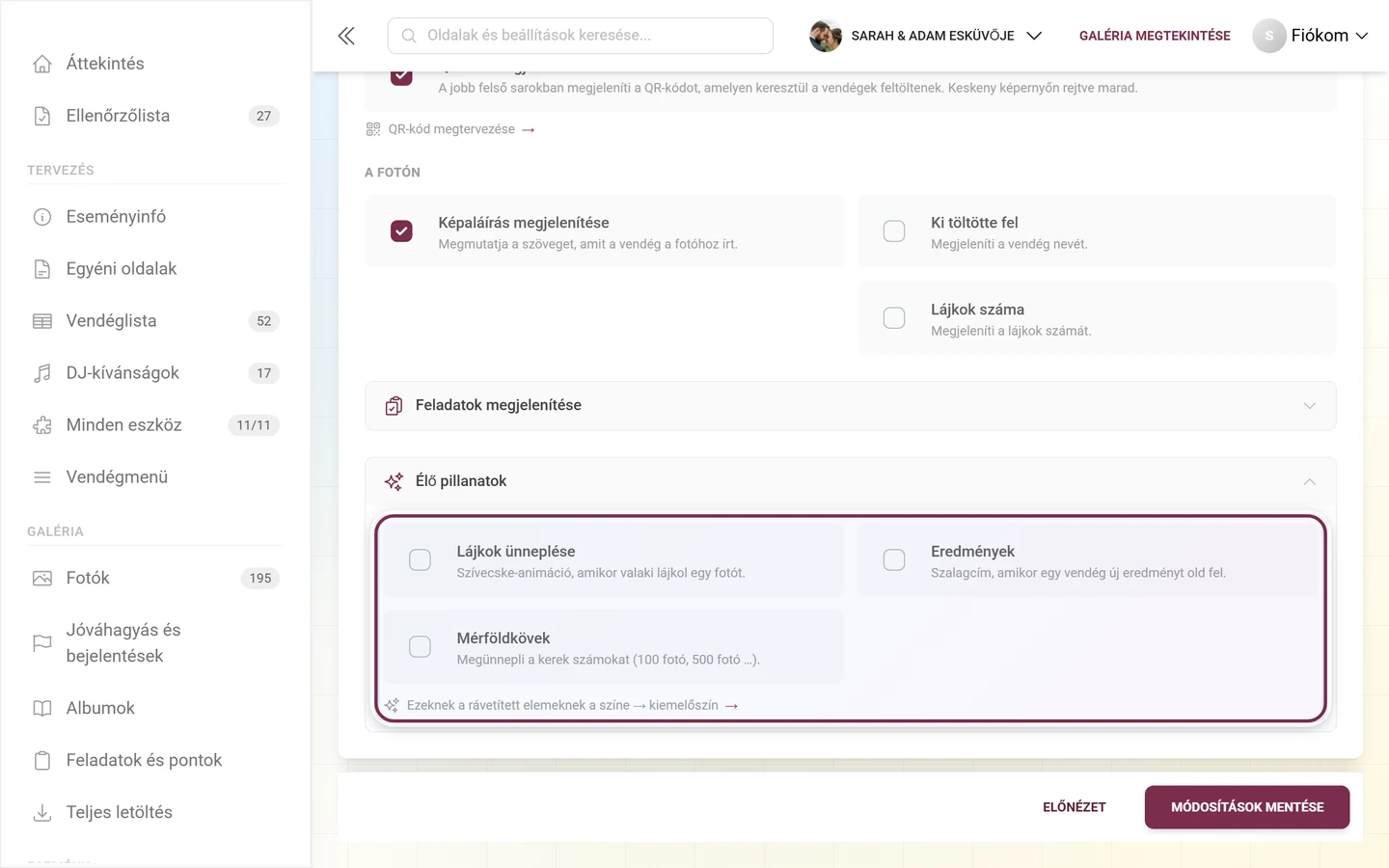This screenshot has height=868, width=1389.
Task: Check the Mérföldkövek option
Action: [x=420, y=647]
